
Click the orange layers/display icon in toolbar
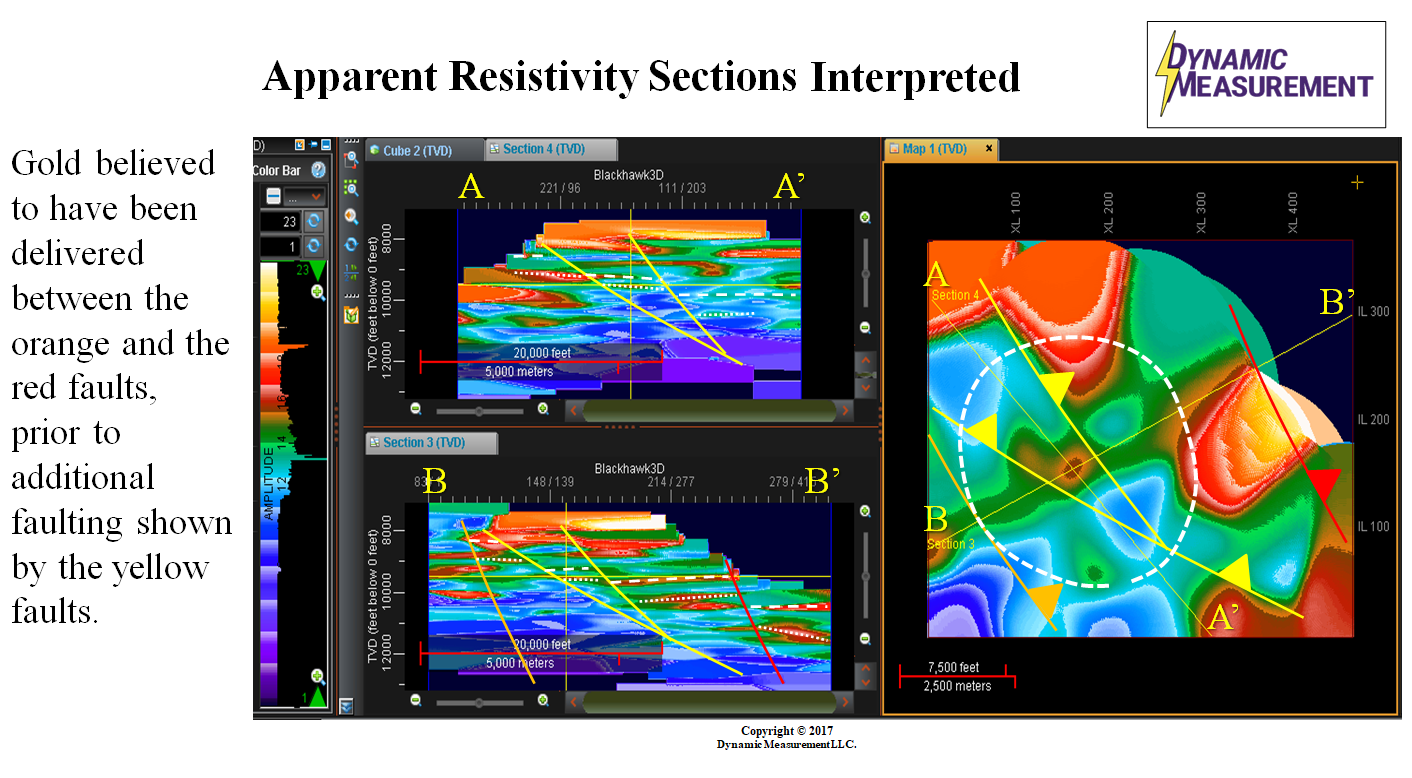351,315
